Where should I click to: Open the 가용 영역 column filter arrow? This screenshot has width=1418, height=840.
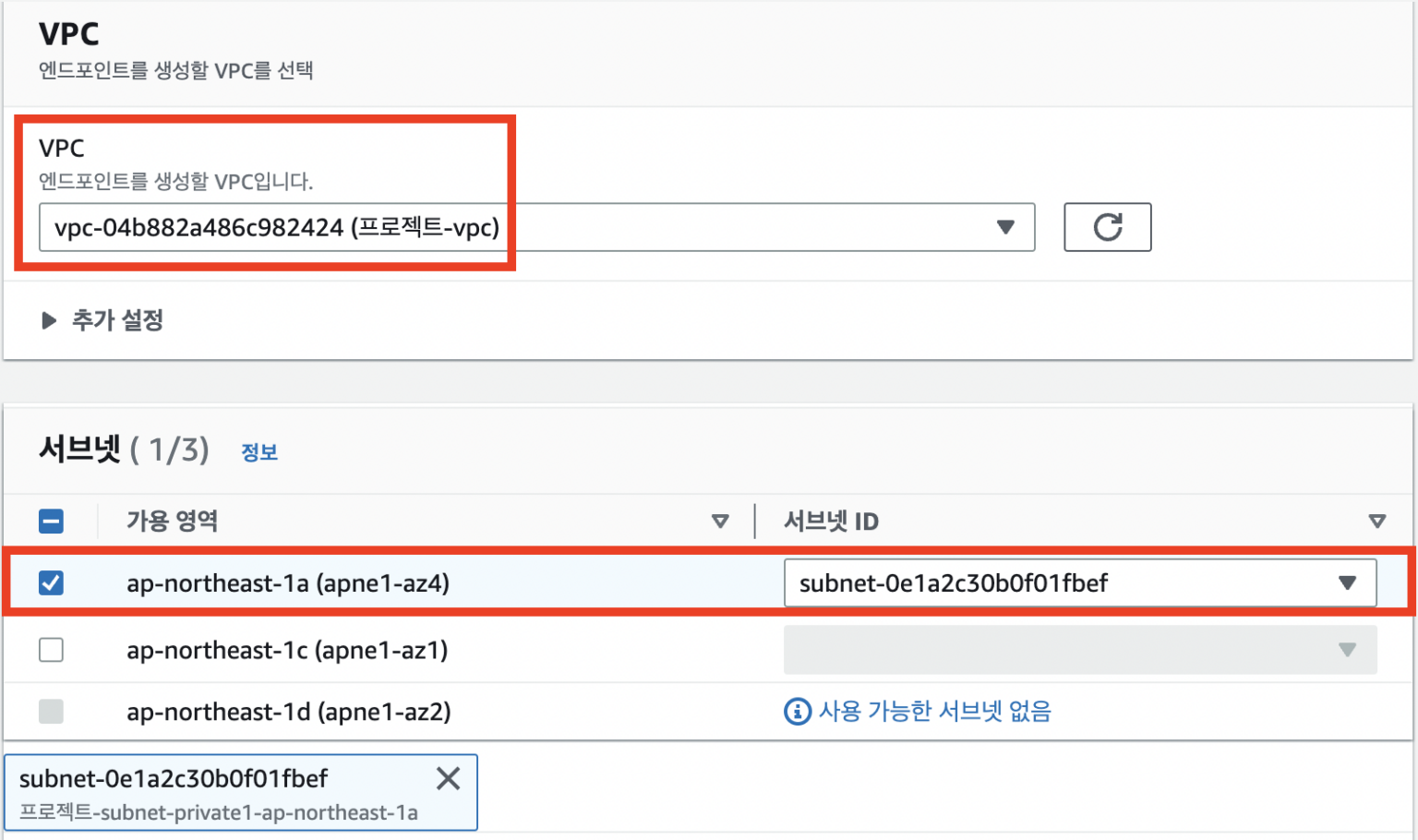click(x=720, y=521)
